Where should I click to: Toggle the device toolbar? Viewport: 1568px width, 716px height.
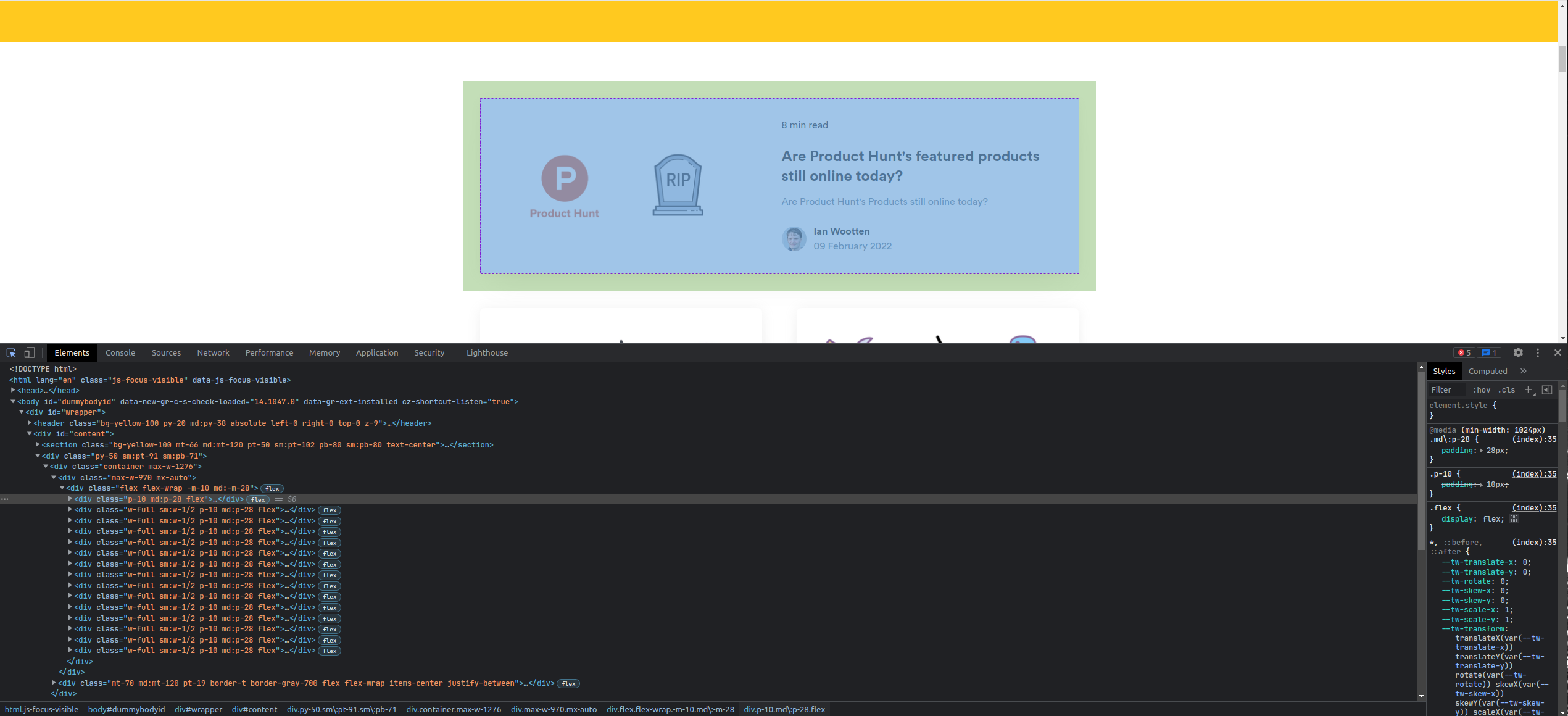click(x=30, y=352)
